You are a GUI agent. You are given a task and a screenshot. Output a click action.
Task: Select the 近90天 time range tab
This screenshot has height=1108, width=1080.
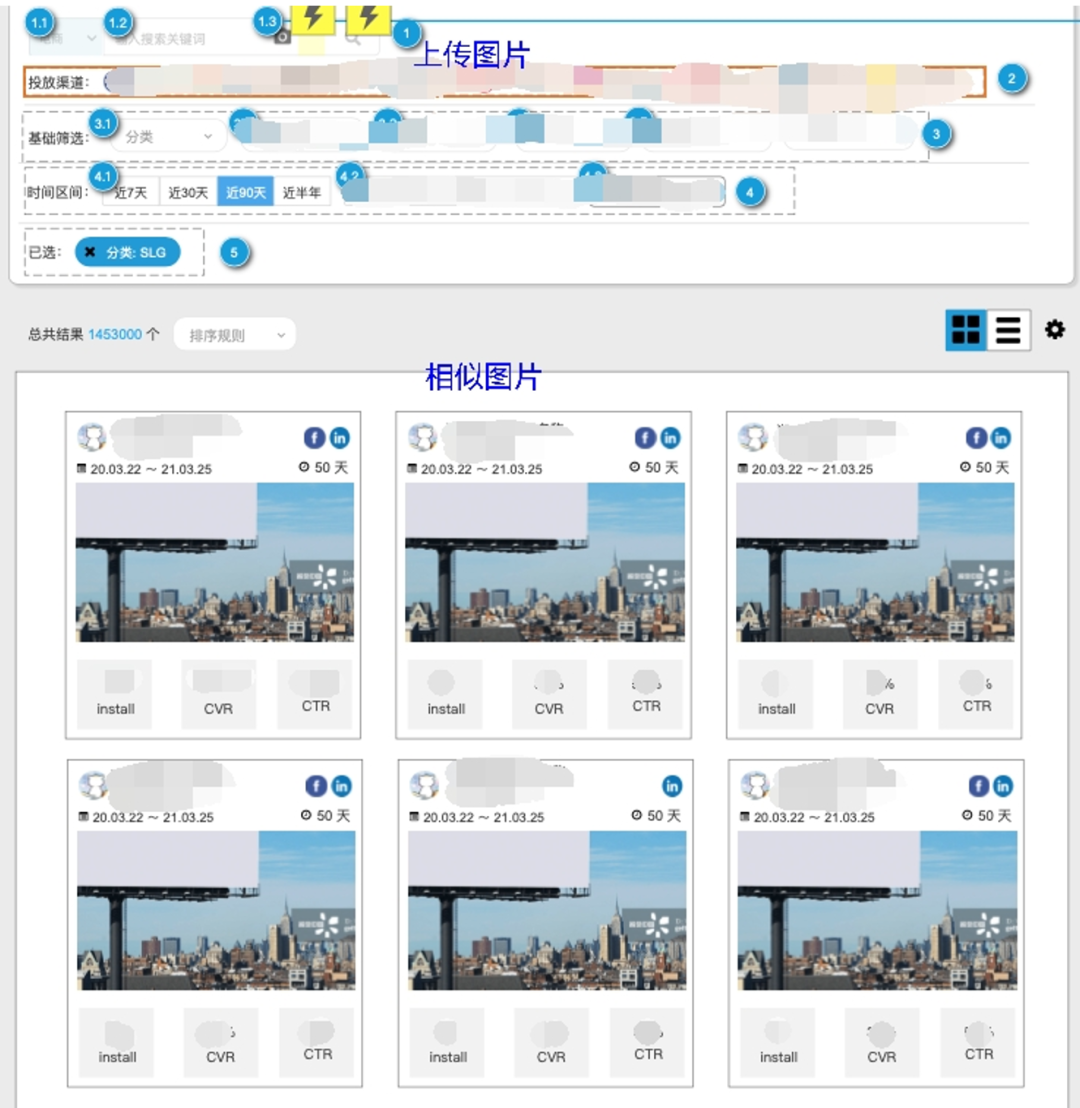(245, 192)
